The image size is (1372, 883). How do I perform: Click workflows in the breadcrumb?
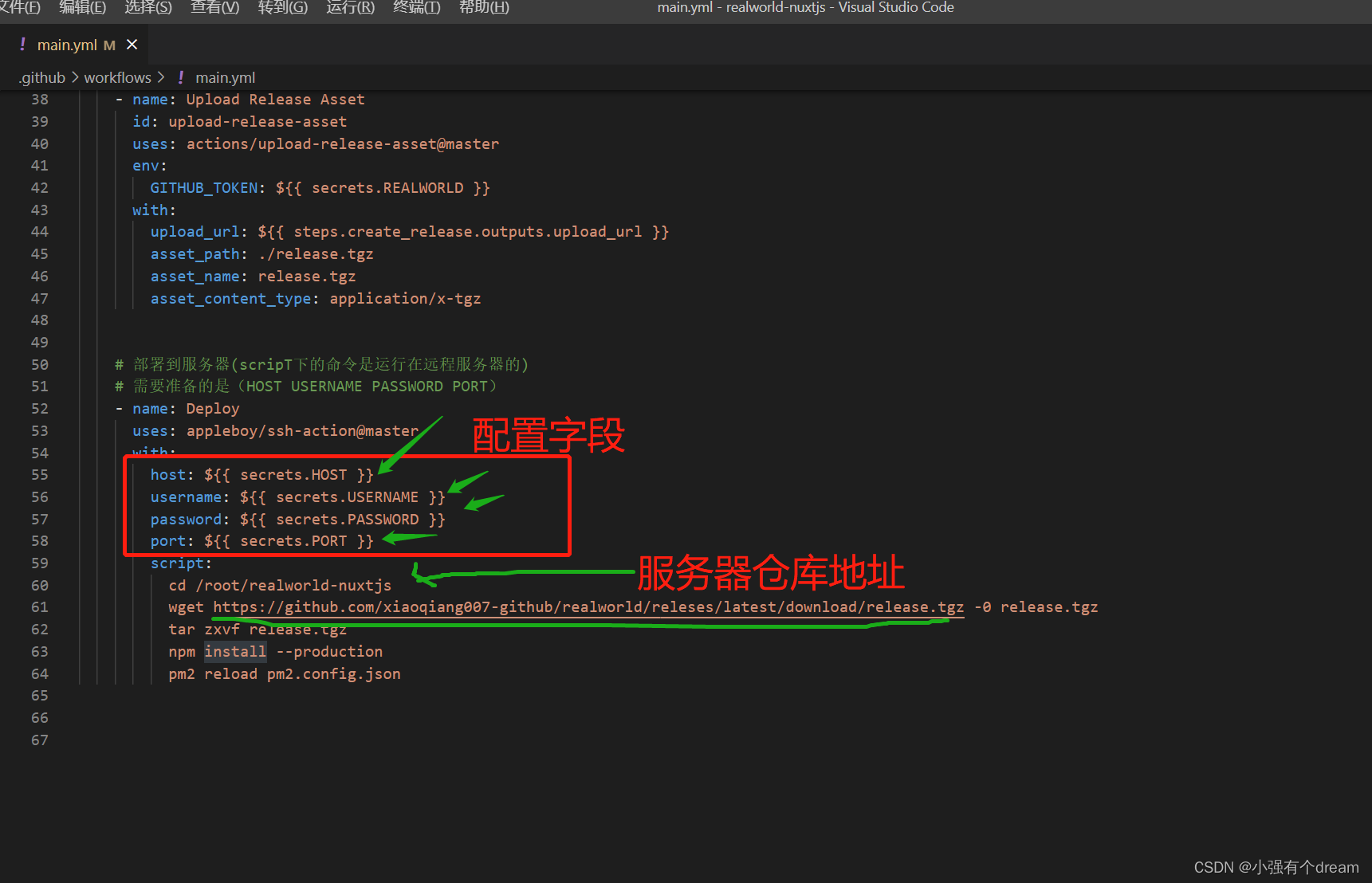[x=117, y=77]
